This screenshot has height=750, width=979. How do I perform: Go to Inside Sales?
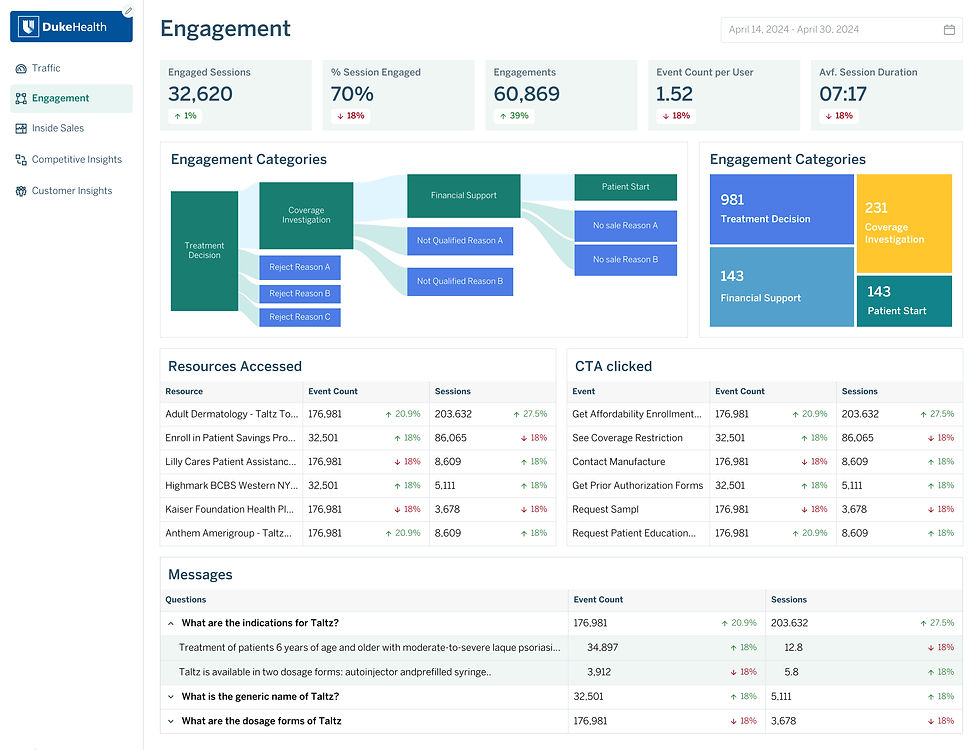(x=71, y=128)
